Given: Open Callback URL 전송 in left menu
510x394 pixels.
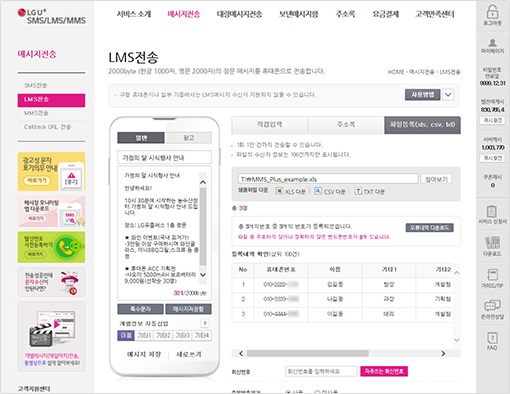Looking at the screenshot, I should click(47, 127).
